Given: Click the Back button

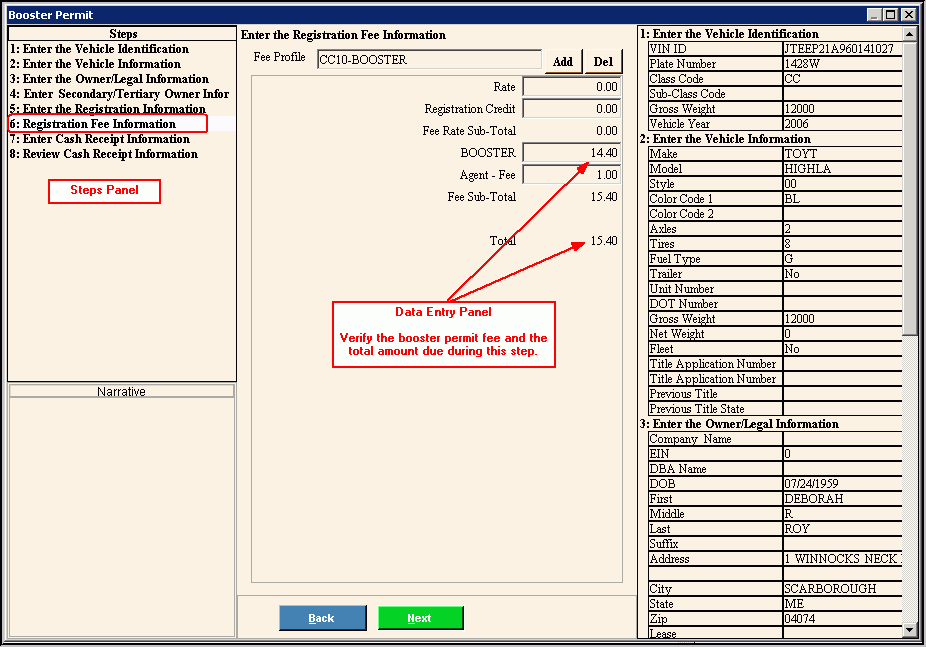Looking at the screenshot, I should (x=322, y=618).
